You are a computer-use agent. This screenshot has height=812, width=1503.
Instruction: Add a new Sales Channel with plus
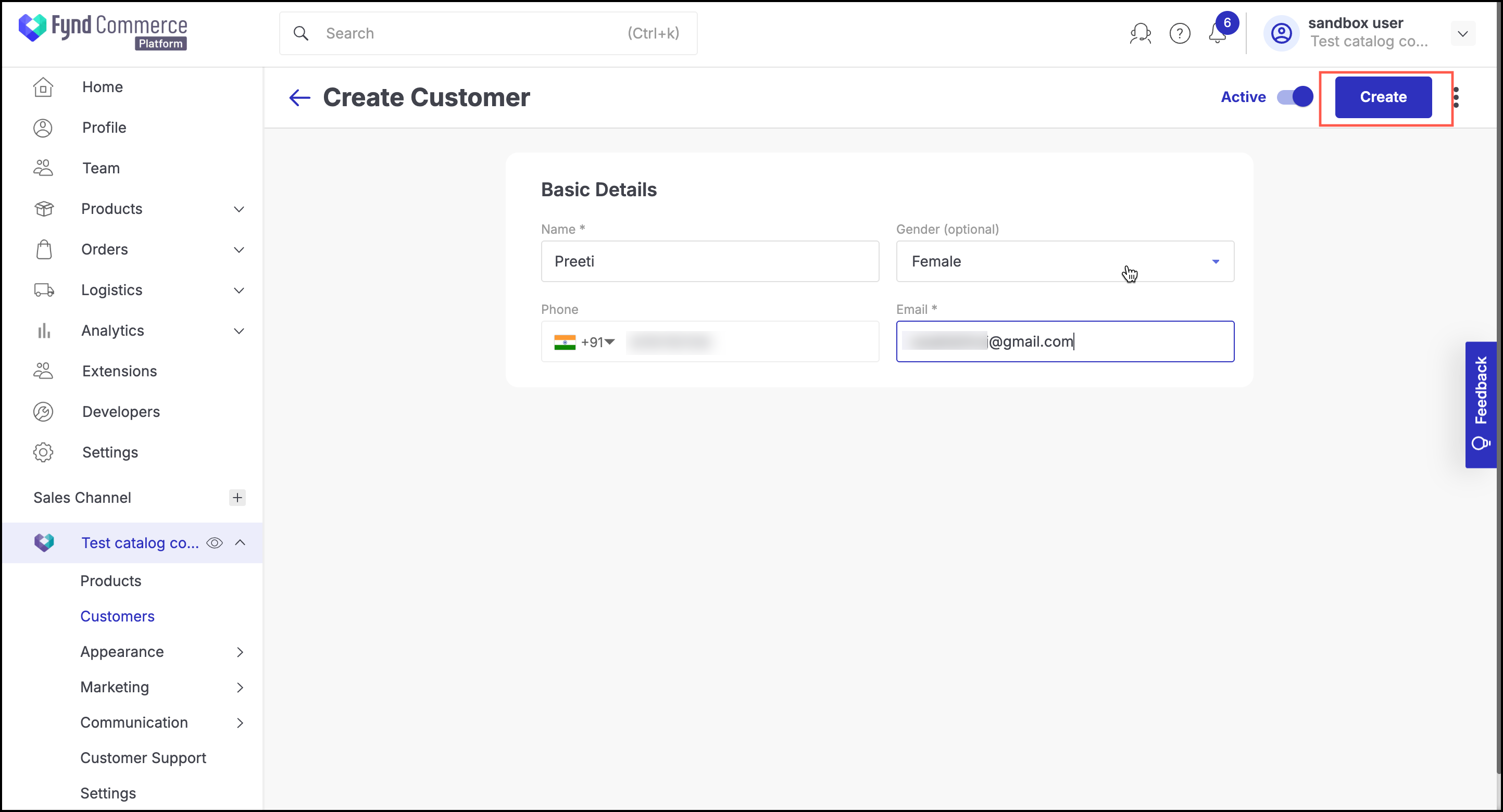(237, 498)
